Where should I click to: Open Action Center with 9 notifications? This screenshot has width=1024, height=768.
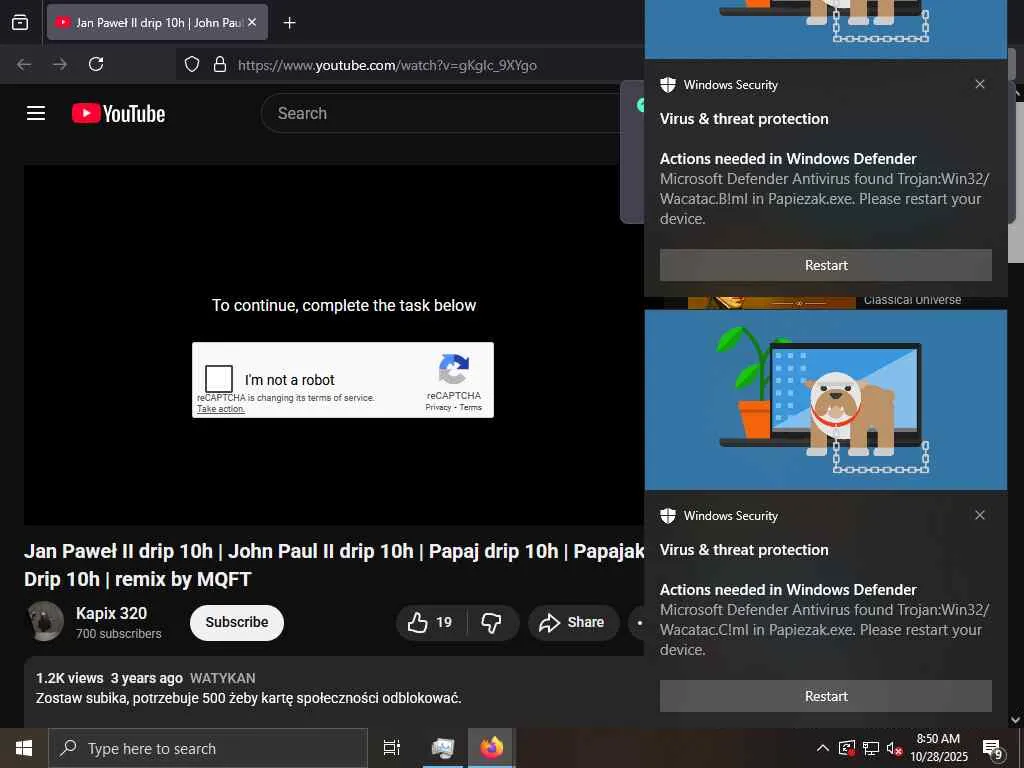click(x=993, y=748)
